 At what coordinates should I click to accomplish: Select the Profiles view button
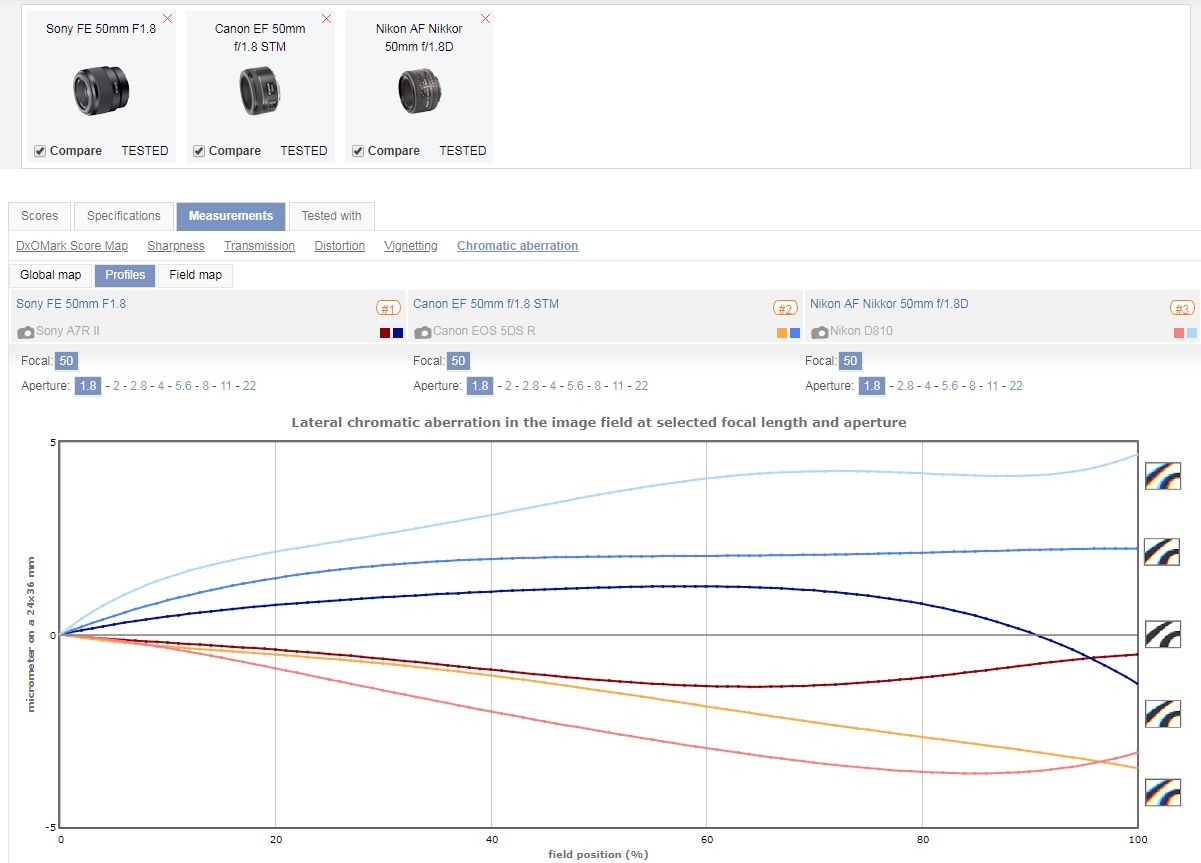tap(126, 275)
